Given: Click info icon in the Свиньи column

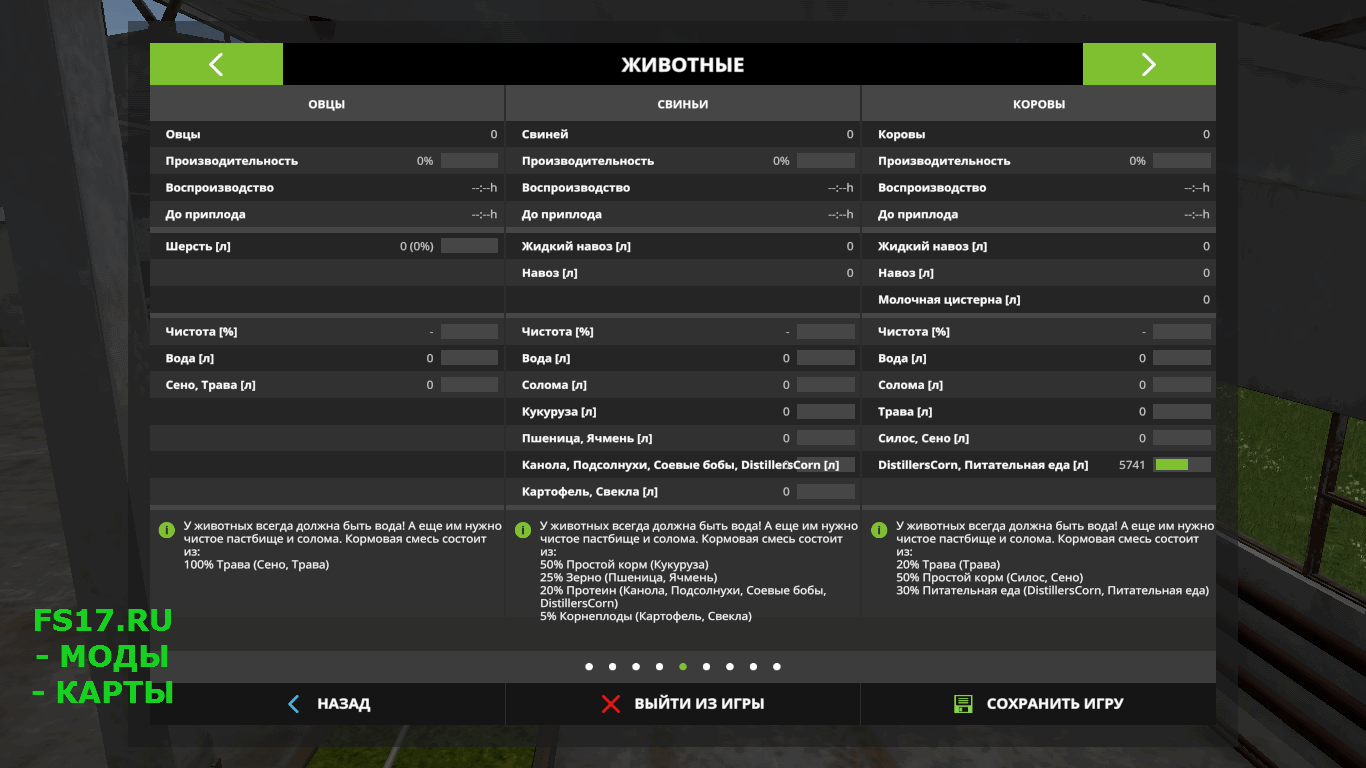Looking at the screenshot, I should [523, 530].
